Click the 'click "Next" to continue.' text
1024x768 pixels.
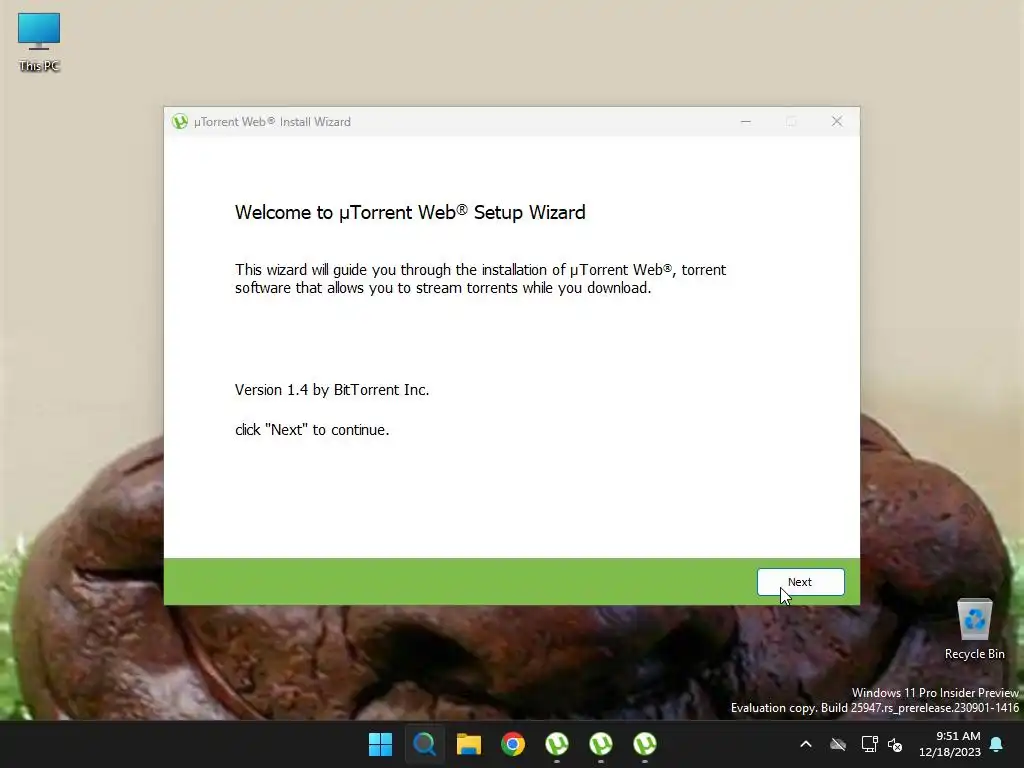tap(312, 430)
